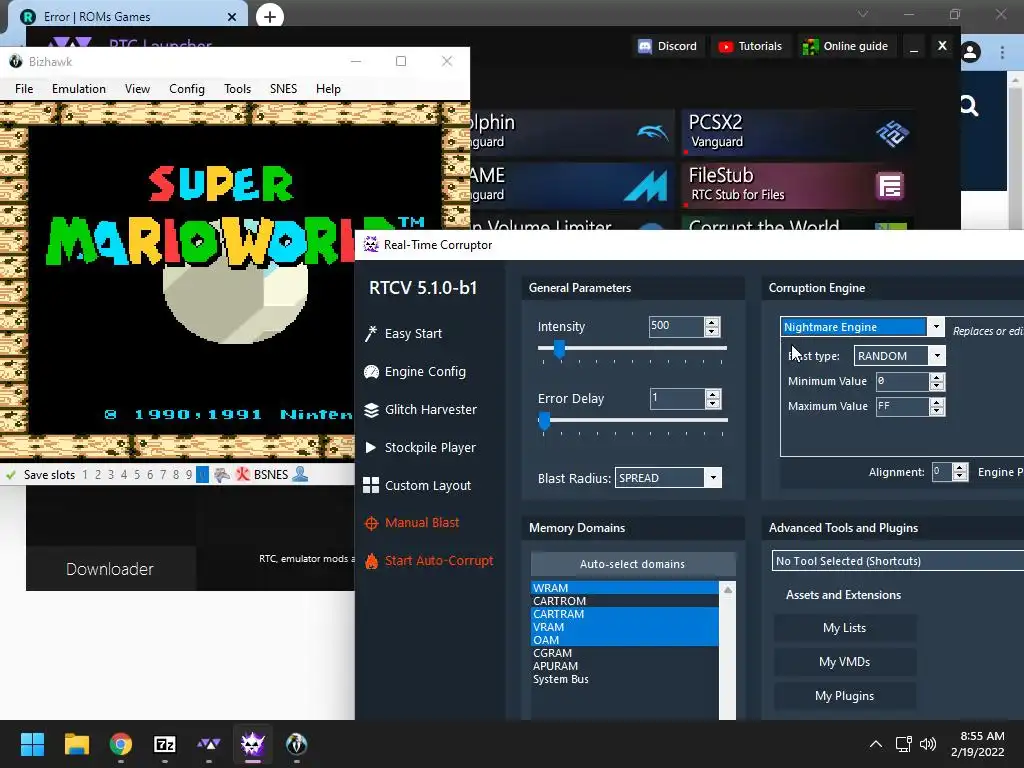Click the Intensity slider handle
Screen dimensions: 1024x768
pyautogui.click(x=559, y=349)
